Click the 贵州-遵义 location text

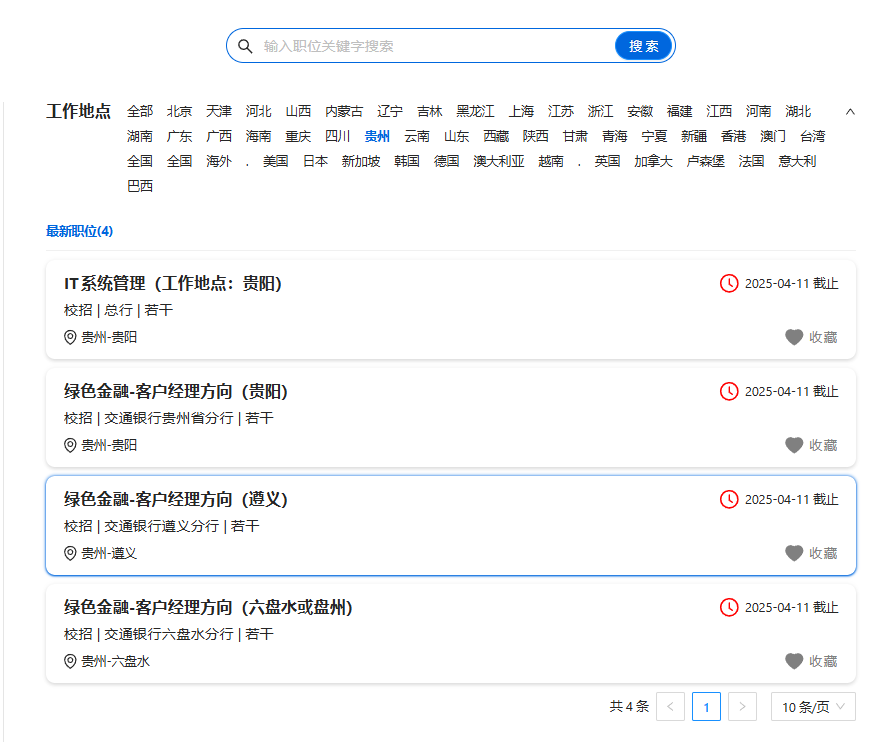coord(109,554)
